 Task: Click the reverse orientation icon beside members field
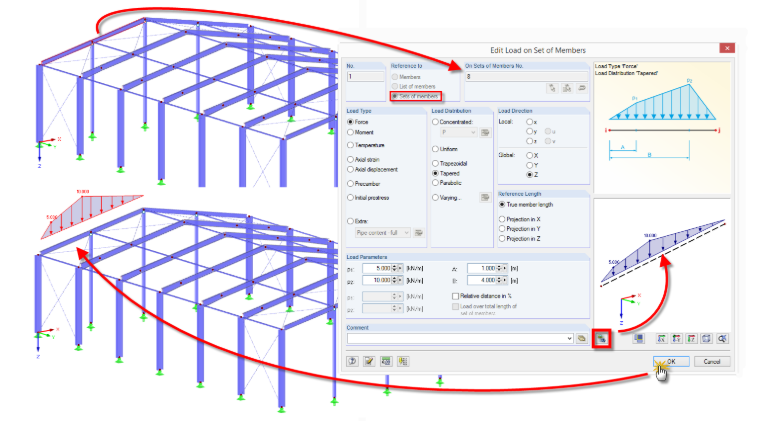[x=582, y=88]
